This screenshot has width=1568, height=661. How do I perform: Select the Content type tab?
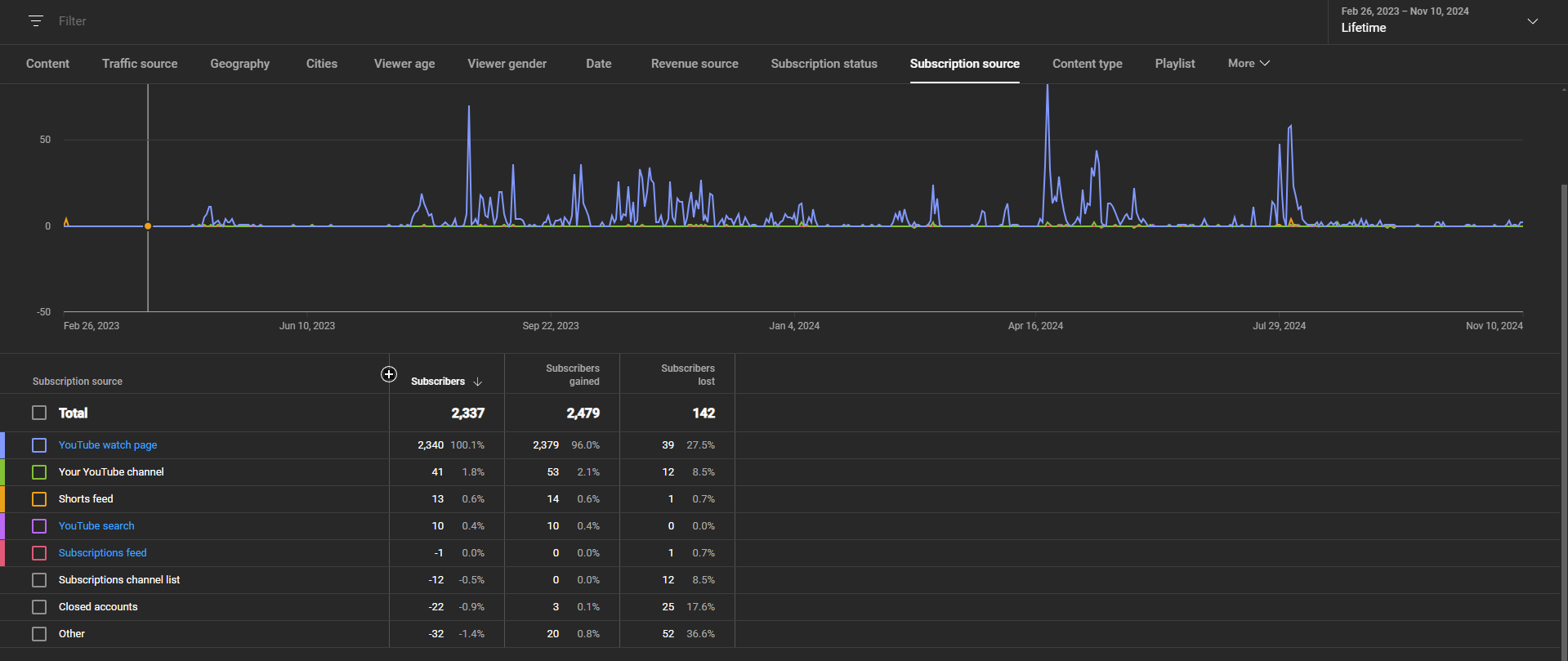1087,64
